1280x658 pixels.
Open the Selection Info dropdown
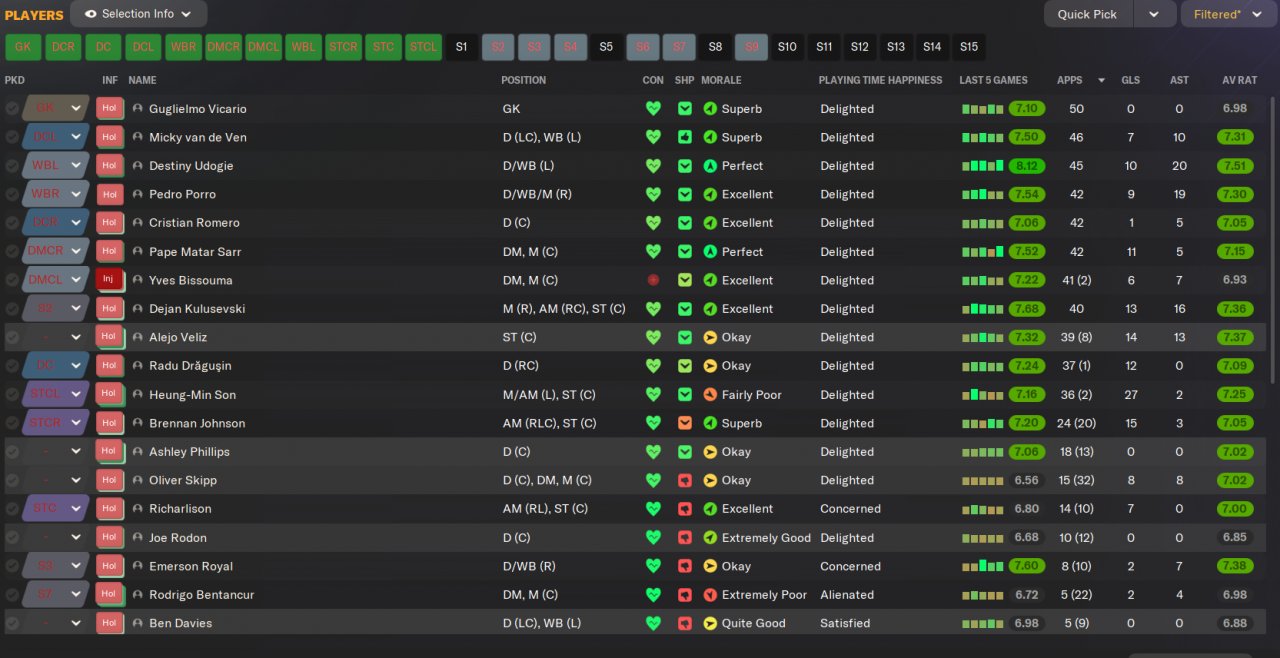pyautogui.click(x=139, y=14)
